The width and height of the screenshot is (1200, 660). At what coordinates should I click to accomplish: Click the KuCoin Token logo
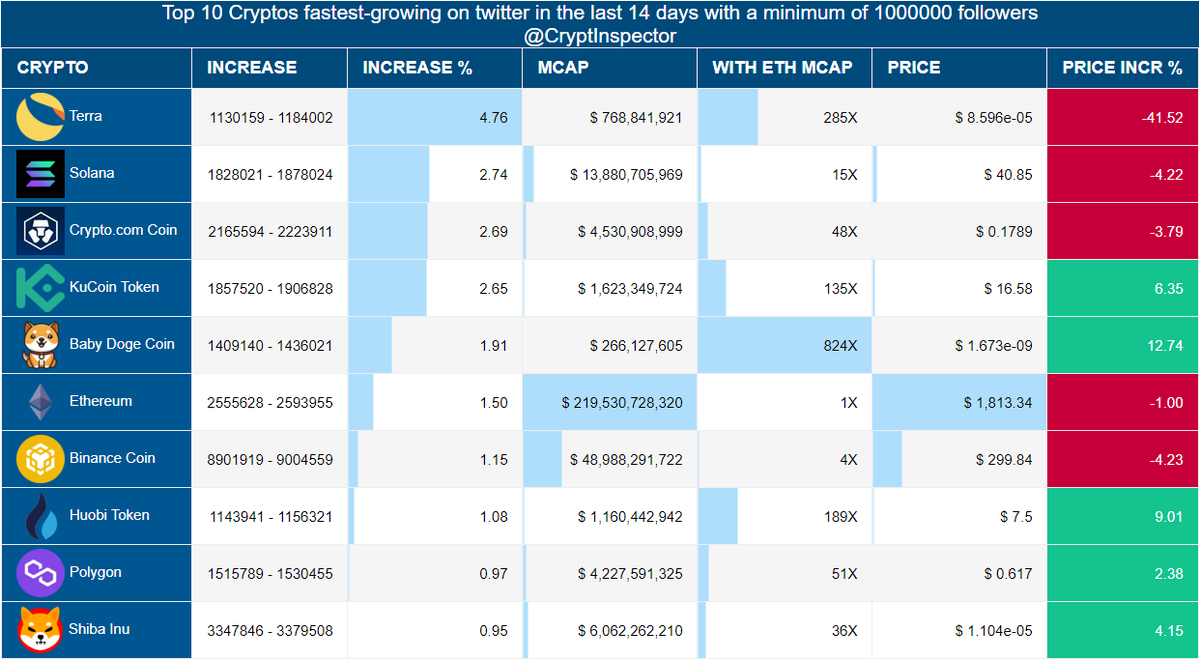[41, 288]
